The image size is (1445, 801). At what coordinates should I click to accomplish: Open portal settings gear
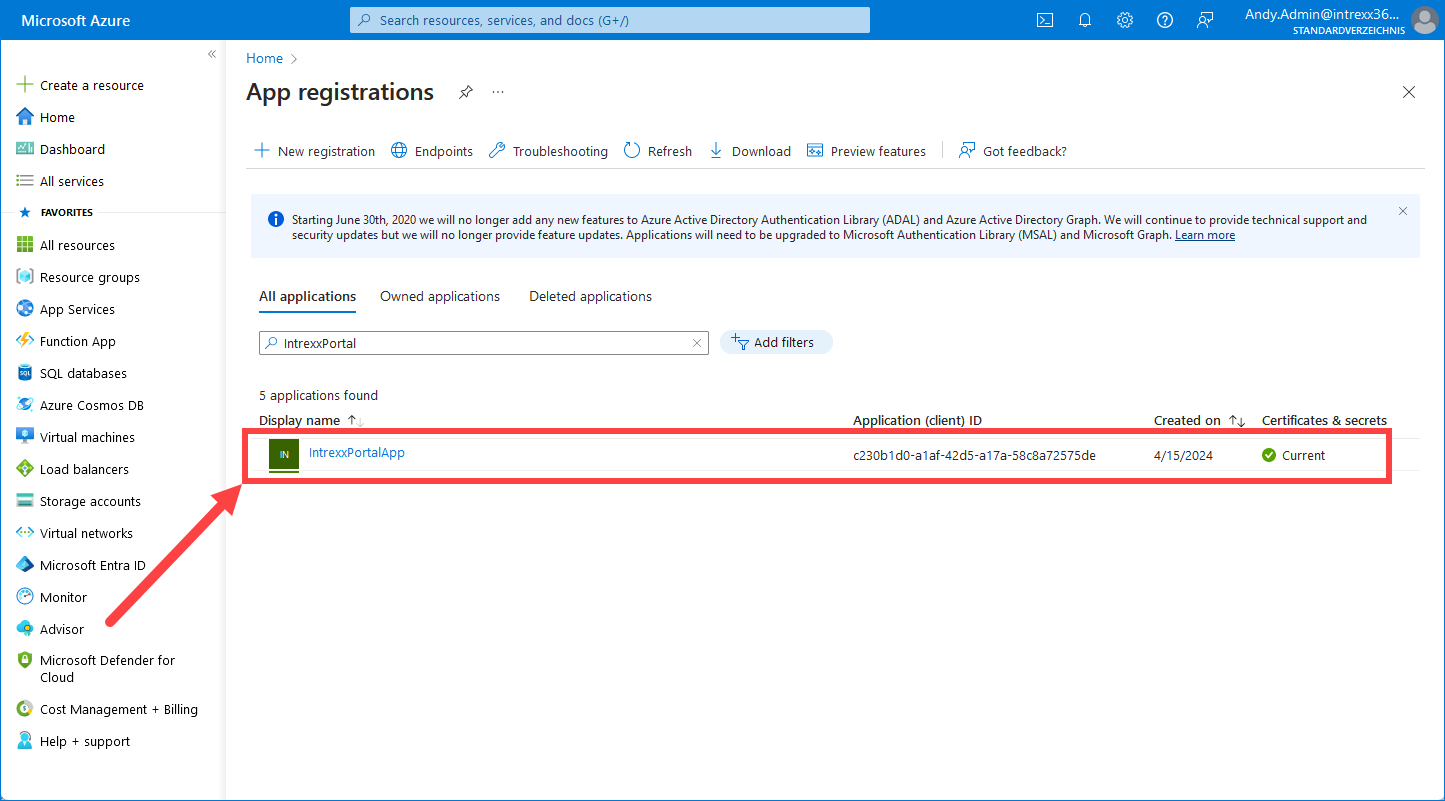1125,20
